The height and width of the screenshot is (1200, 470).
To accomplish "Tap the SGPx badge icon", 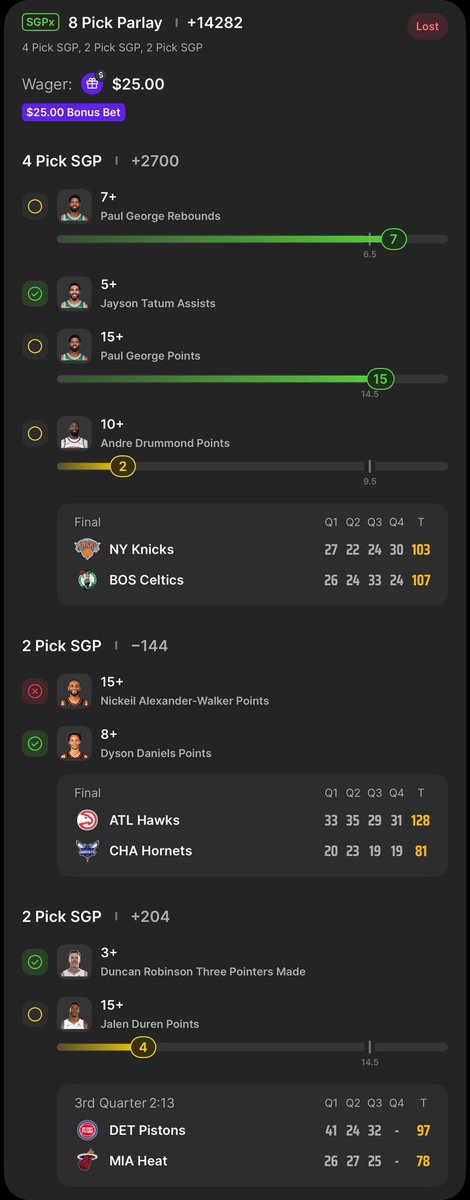I will pyautogui.click(x=40, y=23).
